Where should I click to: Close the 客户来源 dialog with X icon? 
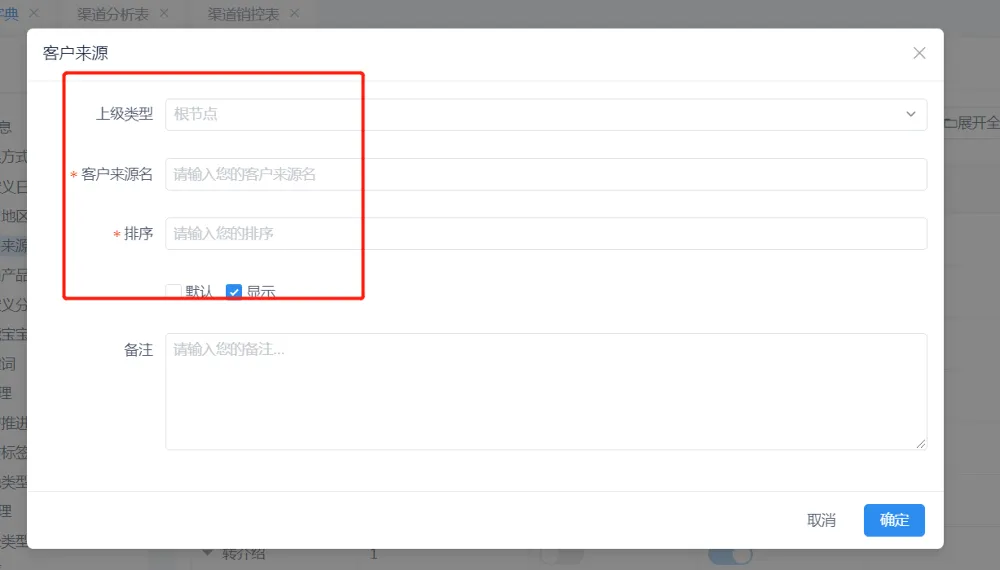[x=919, y=53]
